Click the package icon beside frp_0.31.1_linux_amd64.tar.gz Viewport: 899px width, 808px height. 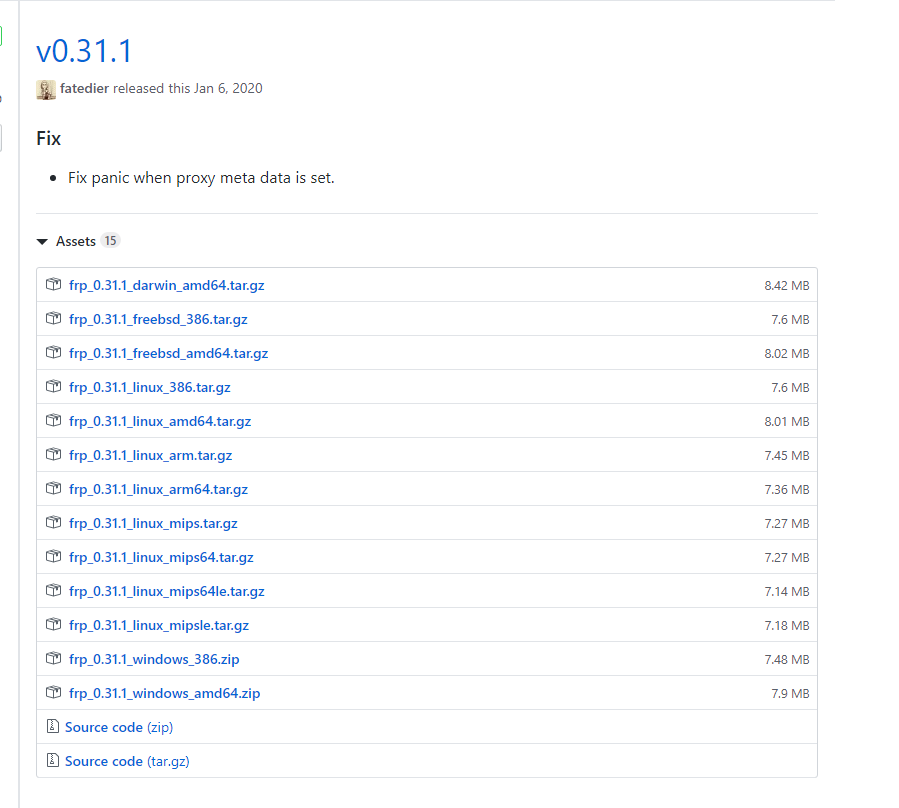(x=54, y=421)
